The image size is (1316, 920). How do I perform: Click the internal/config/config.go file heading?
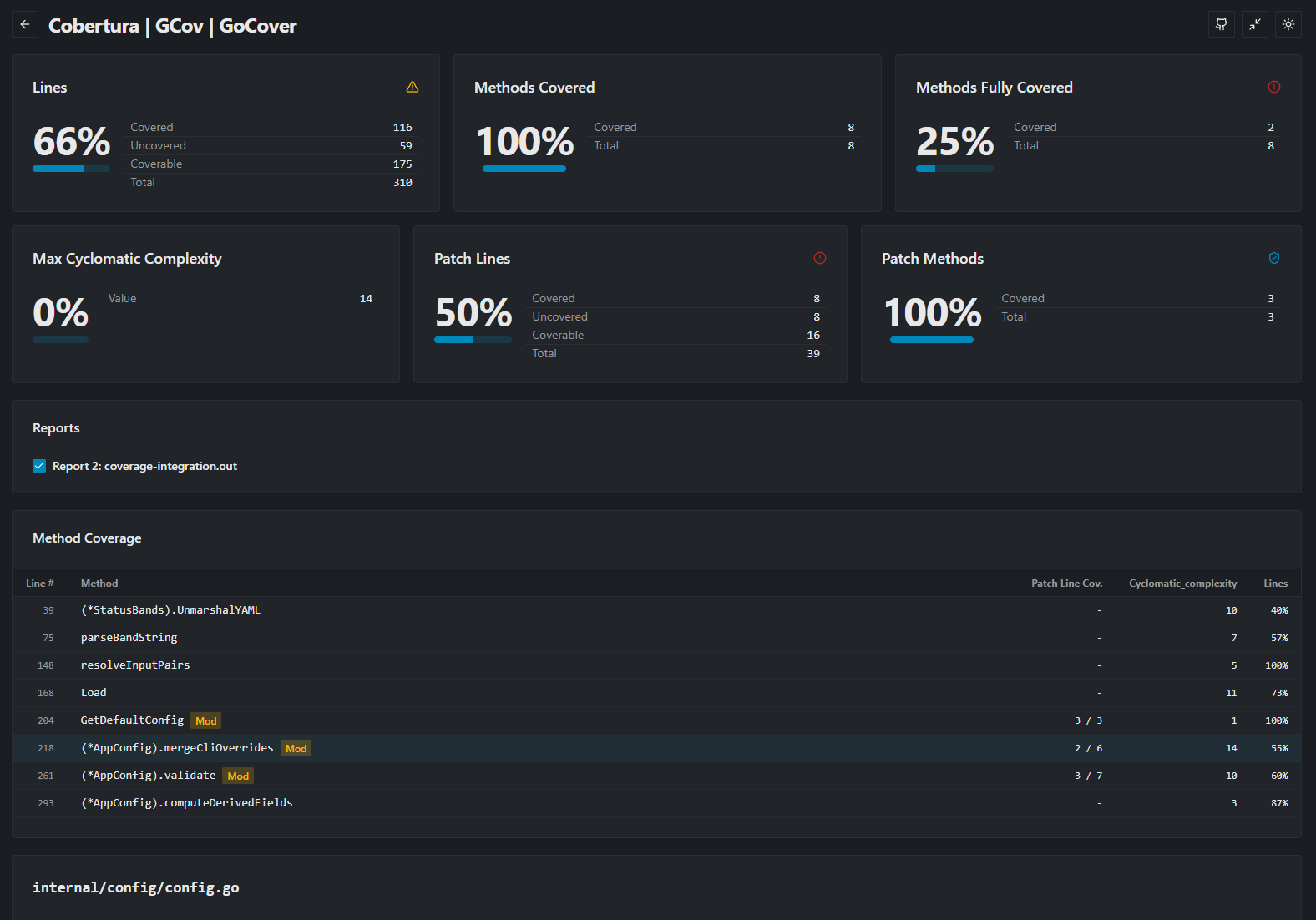135,887
